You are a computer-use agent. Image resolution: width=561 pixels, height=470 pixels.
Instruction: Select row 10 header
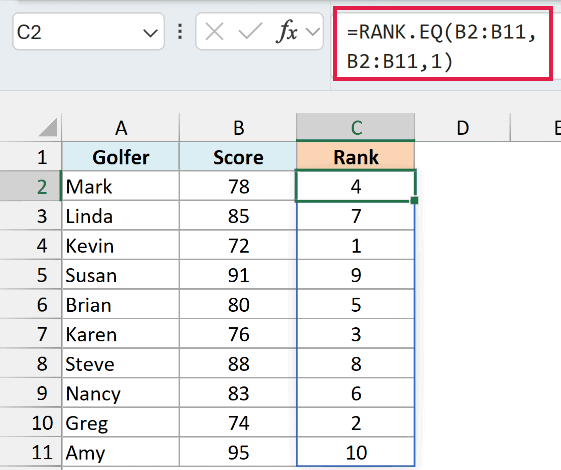(x=31, y=422)
